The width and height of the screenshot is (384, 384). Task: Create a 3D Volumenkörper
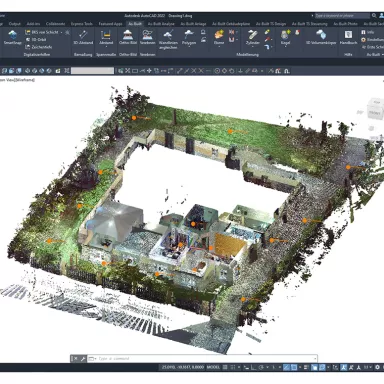tap(321, 38)
